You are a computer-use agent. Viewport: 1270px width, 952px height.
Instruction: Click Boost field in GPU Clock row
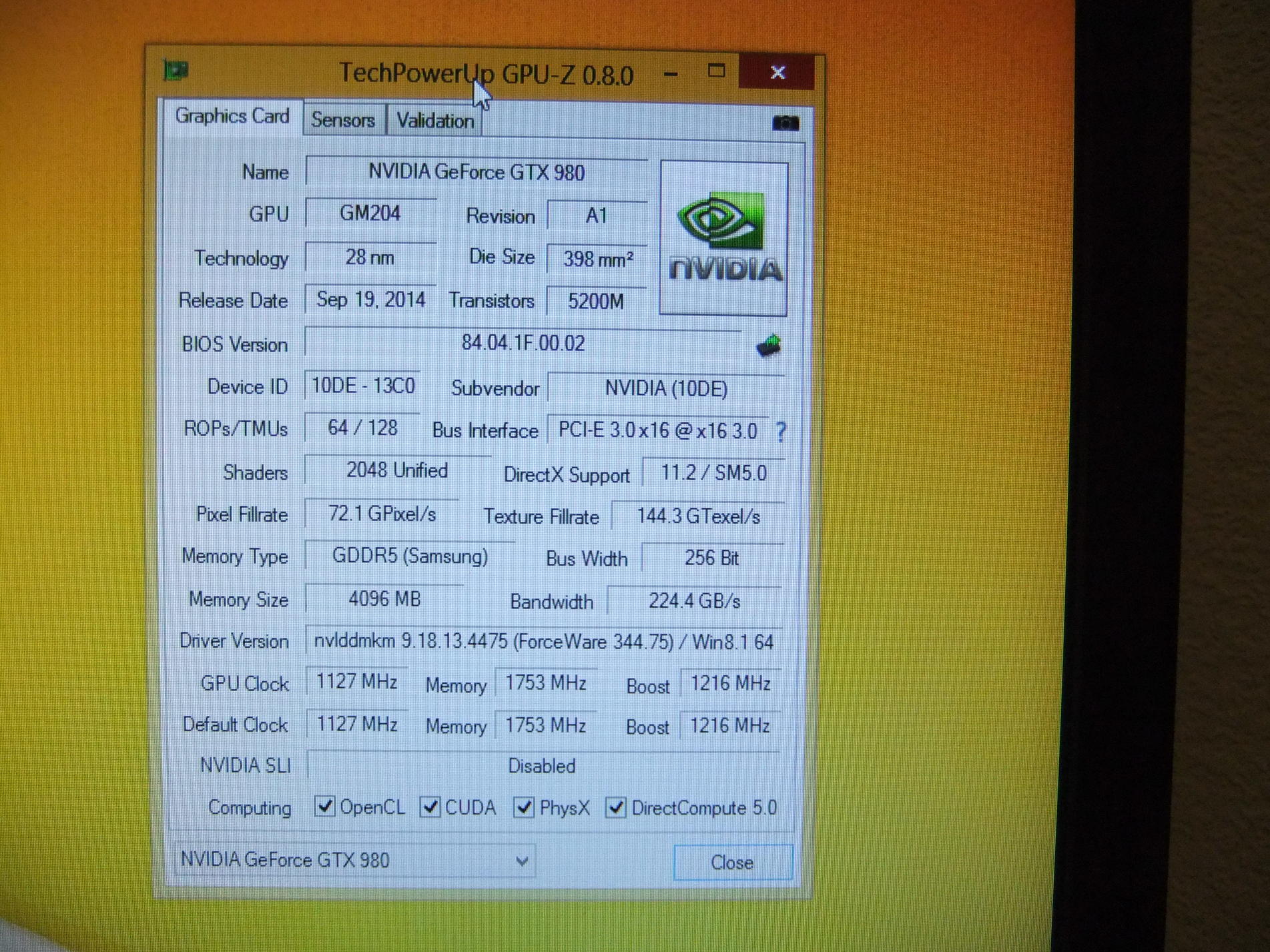click(731, 684)
